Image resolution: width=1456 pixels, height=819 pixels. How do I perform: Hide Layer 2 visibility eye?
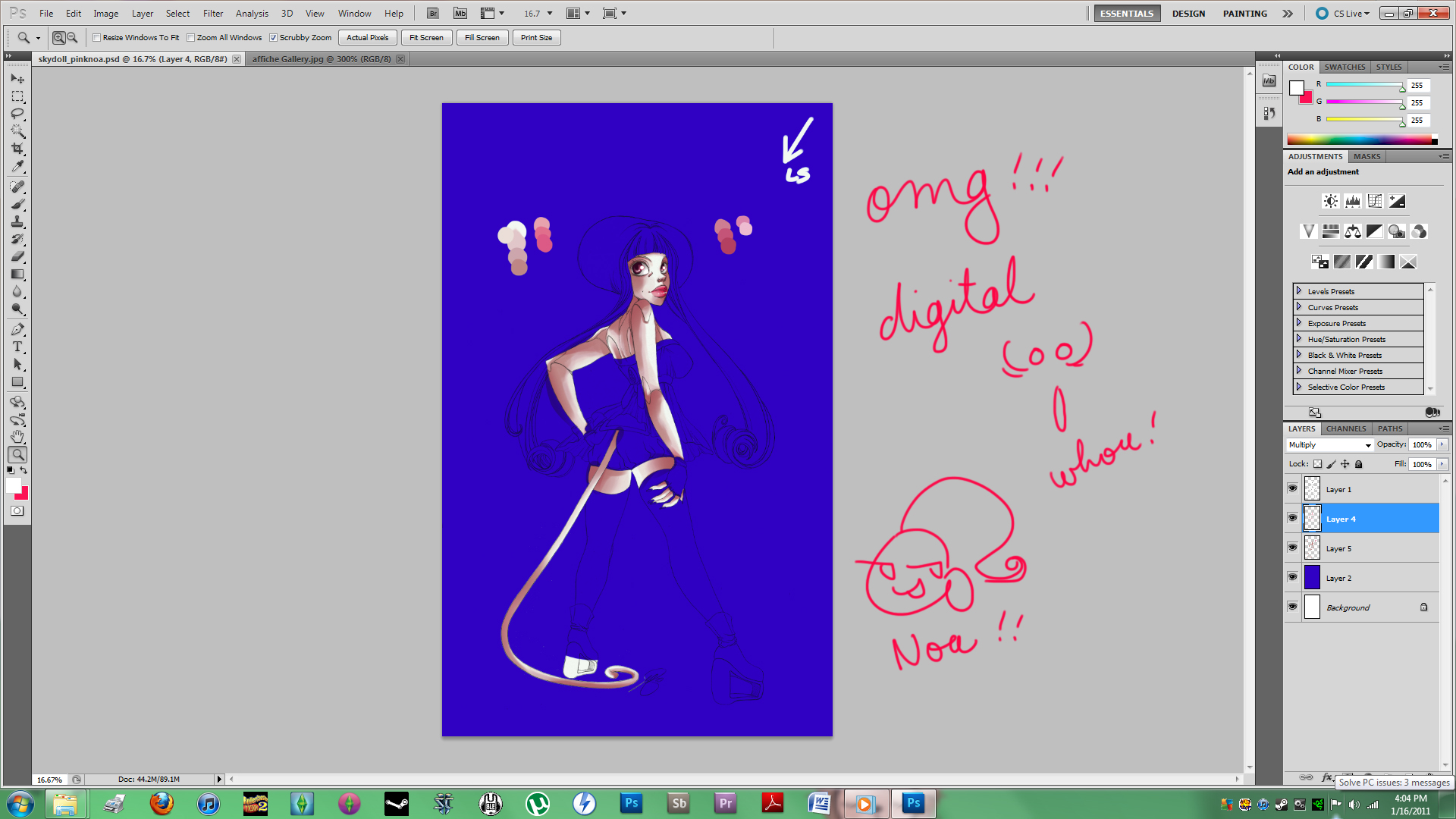[x=1292, y=577]
